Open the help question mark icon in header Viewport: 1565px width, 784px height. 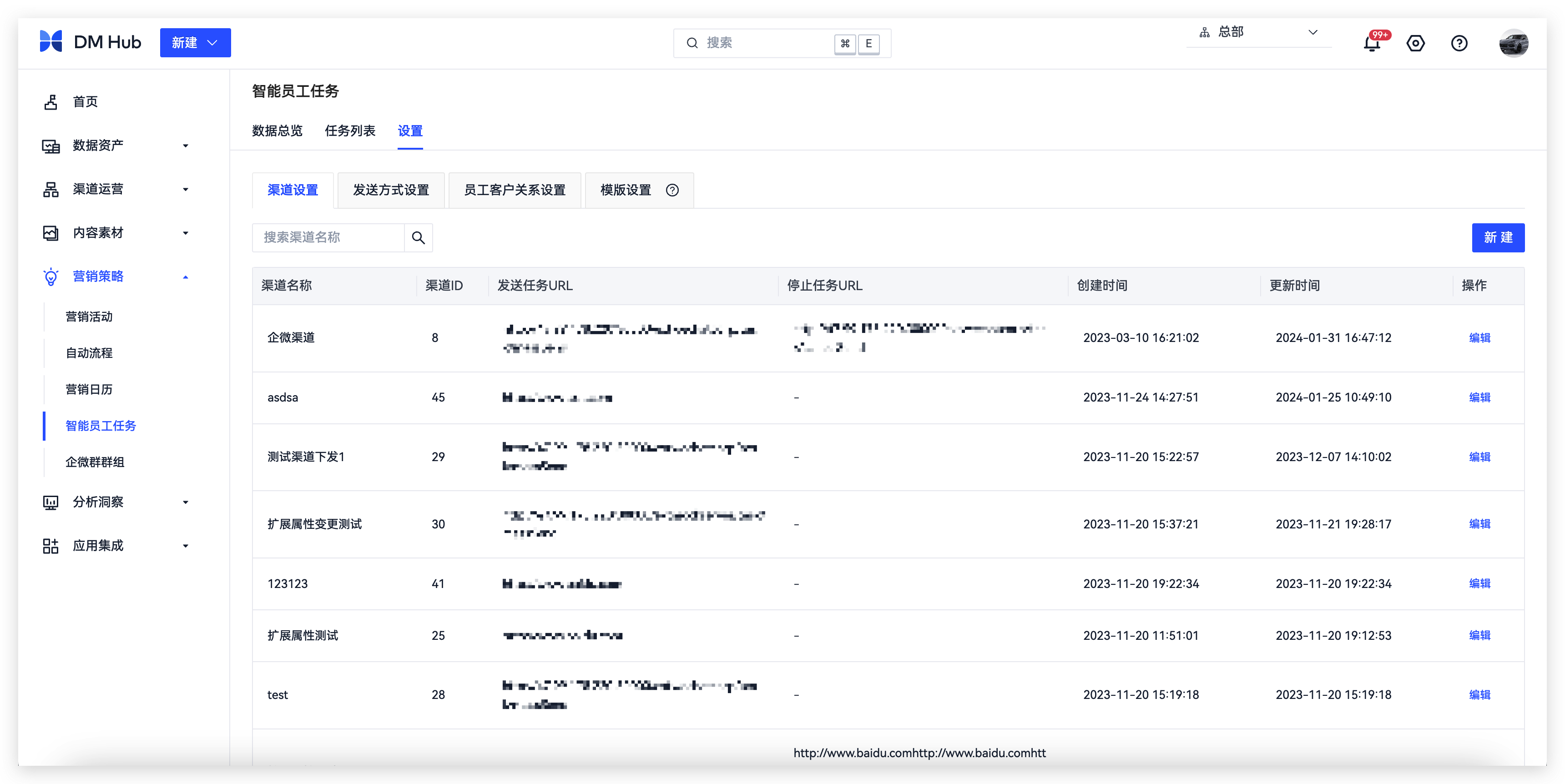1459,43
